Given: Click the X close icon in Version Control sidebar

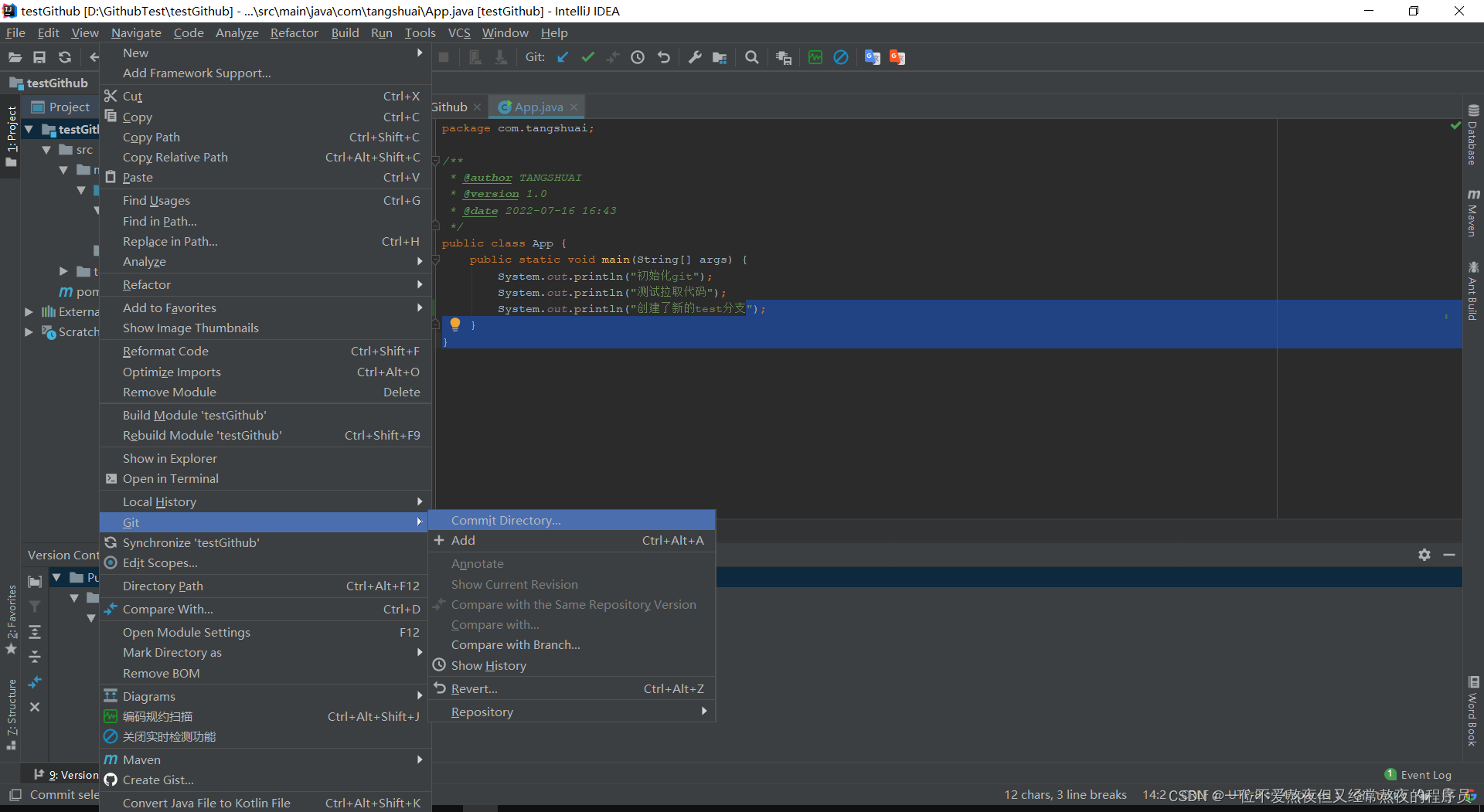Looking at the screenshot, I should tap(35, 707).
